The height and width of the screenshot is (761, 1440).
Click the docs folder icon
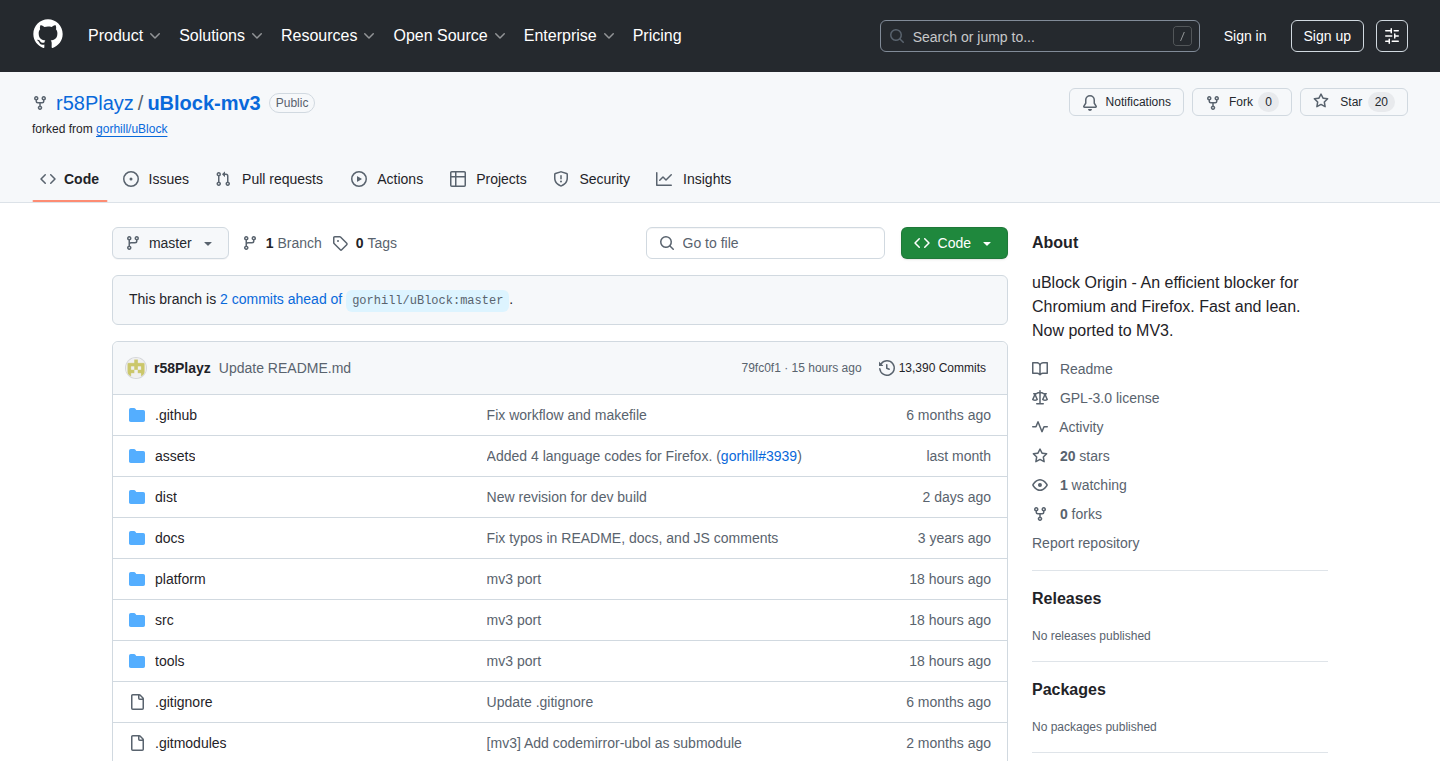(x=137, y=538)
